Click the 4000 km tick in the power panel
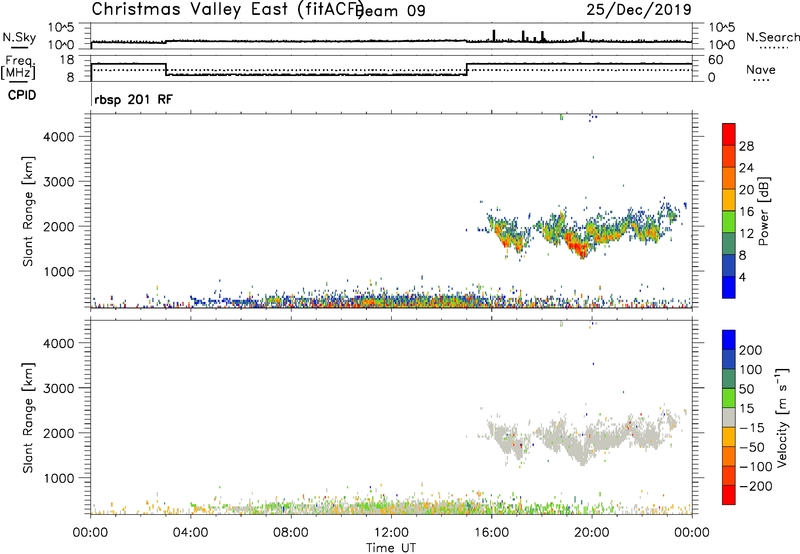The image size is (800, 554). [59, 137]
